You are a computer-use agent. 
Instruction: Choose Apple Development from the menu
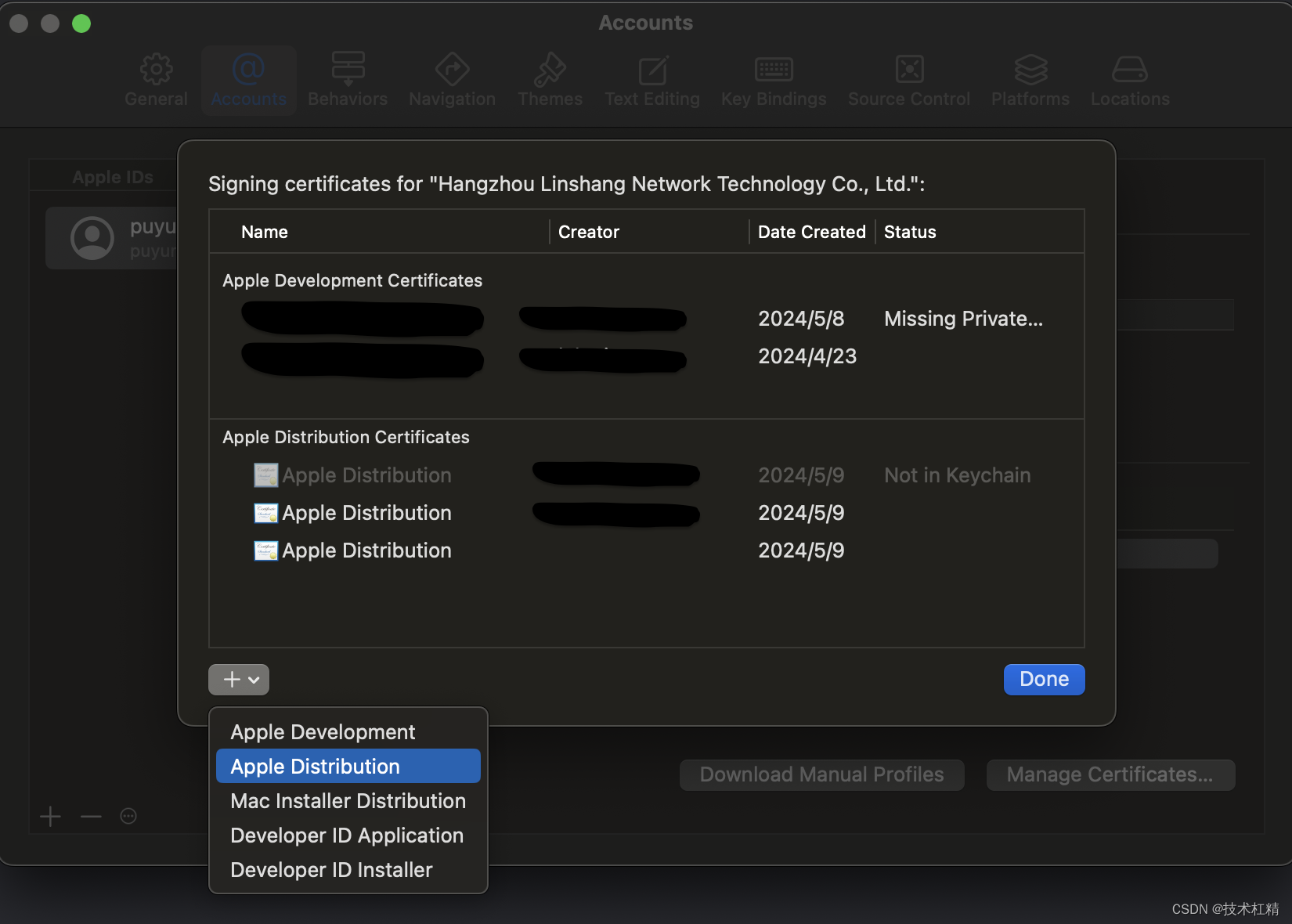348,732
